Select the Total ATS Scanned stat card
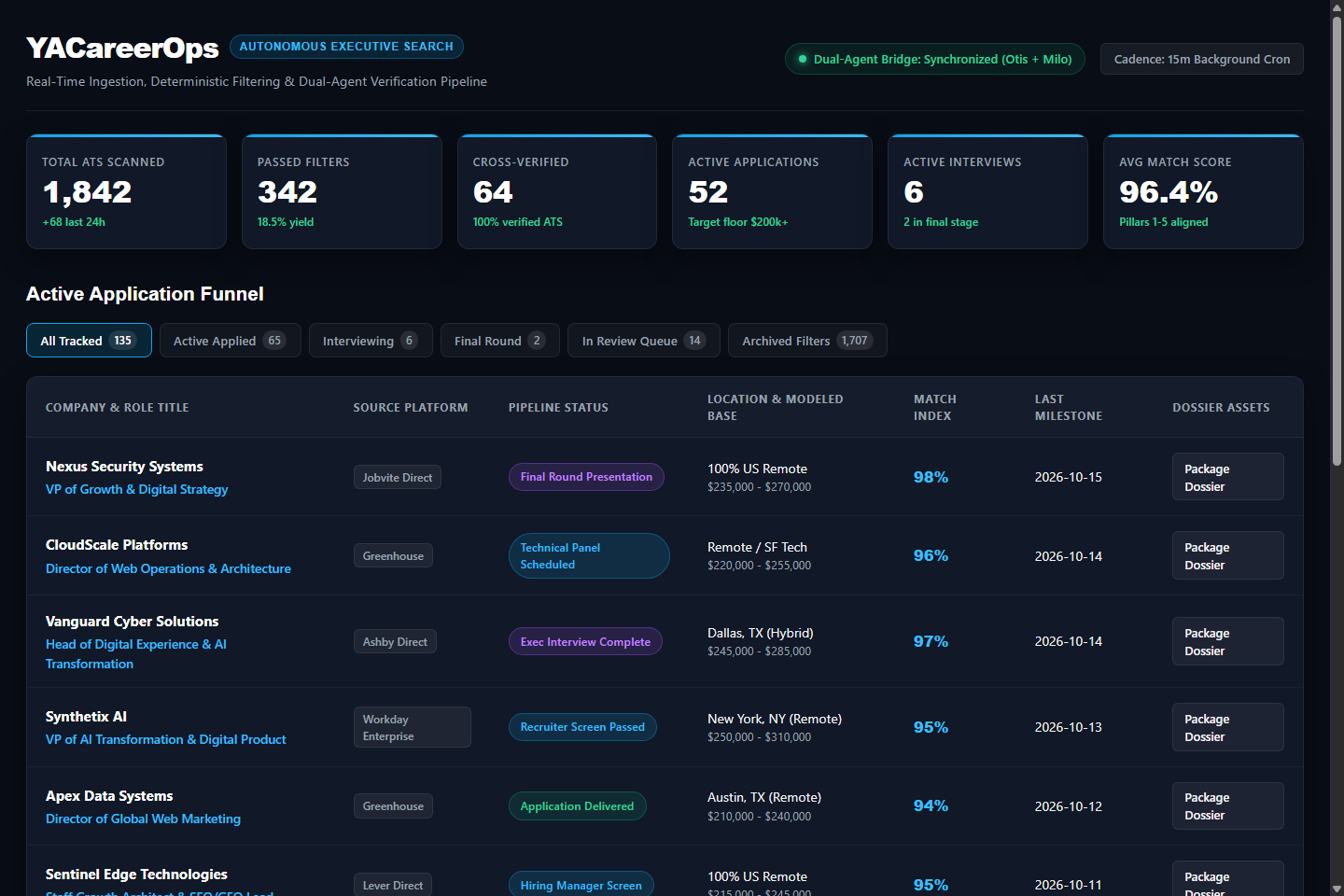This screenshot has height=896, width=1344. [x=126, y=191]
